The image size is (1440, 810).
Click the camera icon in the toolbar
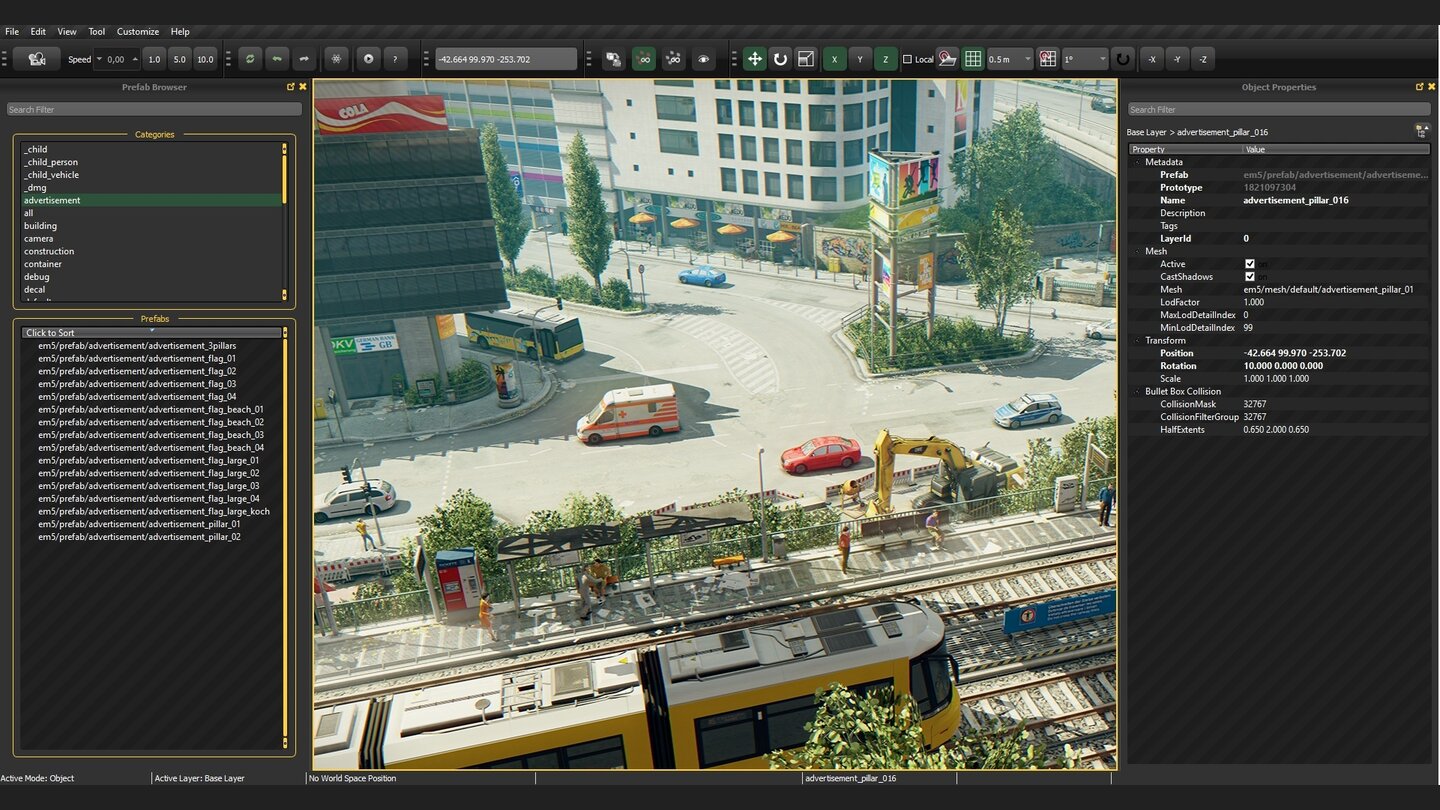tap(37, 59)
